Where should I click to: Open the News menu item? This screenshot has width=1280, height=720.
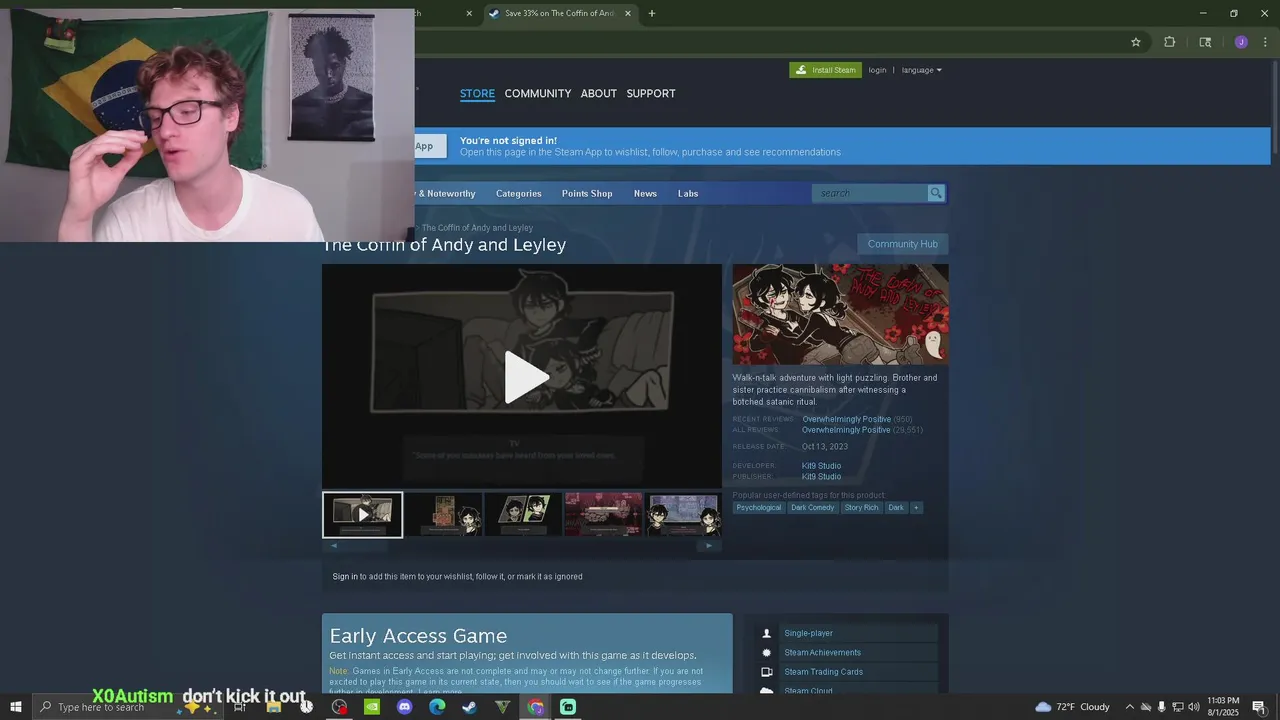pos(645,193)
